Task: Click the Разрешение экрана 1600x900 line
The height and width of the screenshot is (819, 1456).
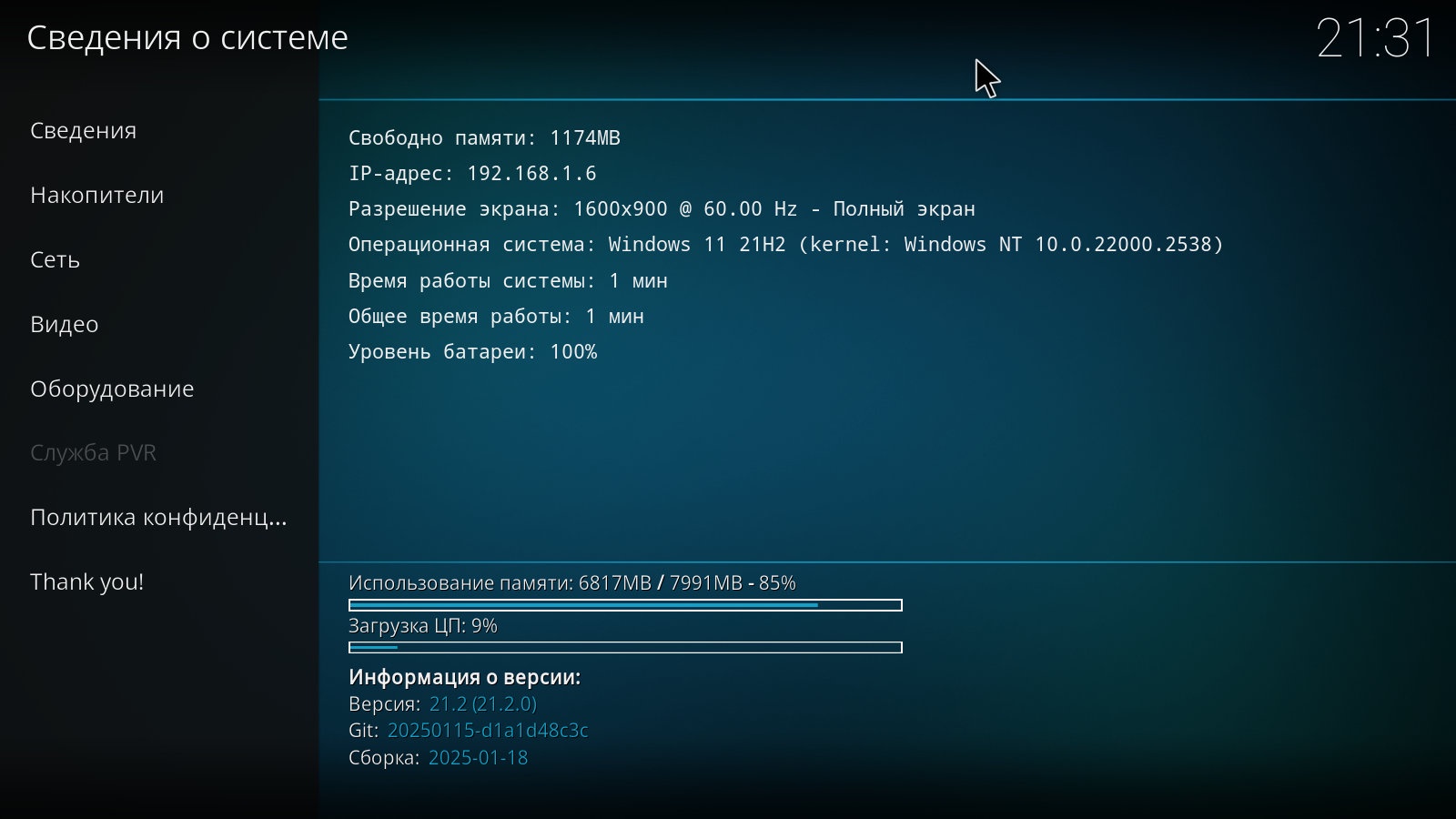Action: 662,209
